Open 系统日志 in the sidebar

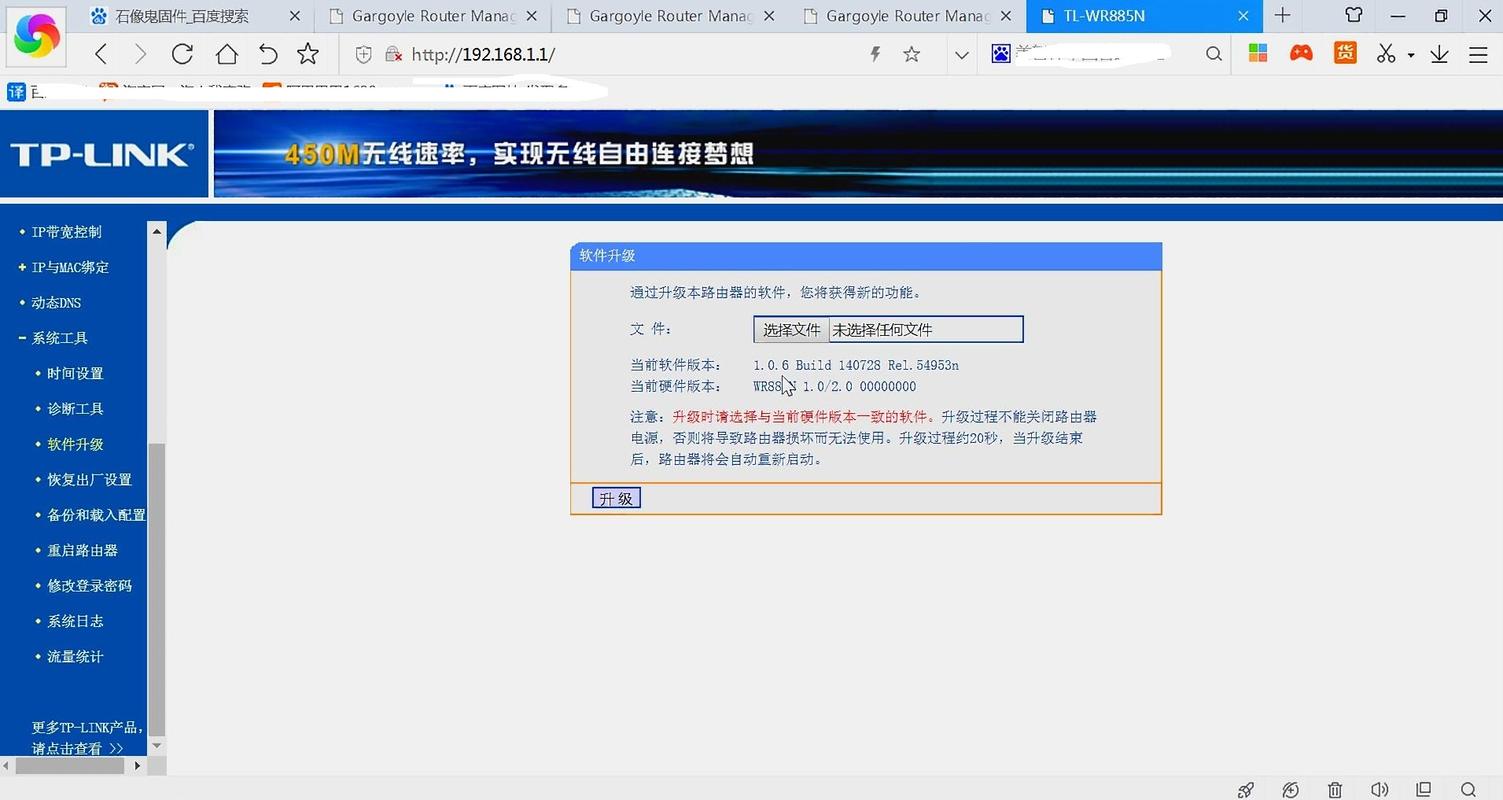coord(75,621)
